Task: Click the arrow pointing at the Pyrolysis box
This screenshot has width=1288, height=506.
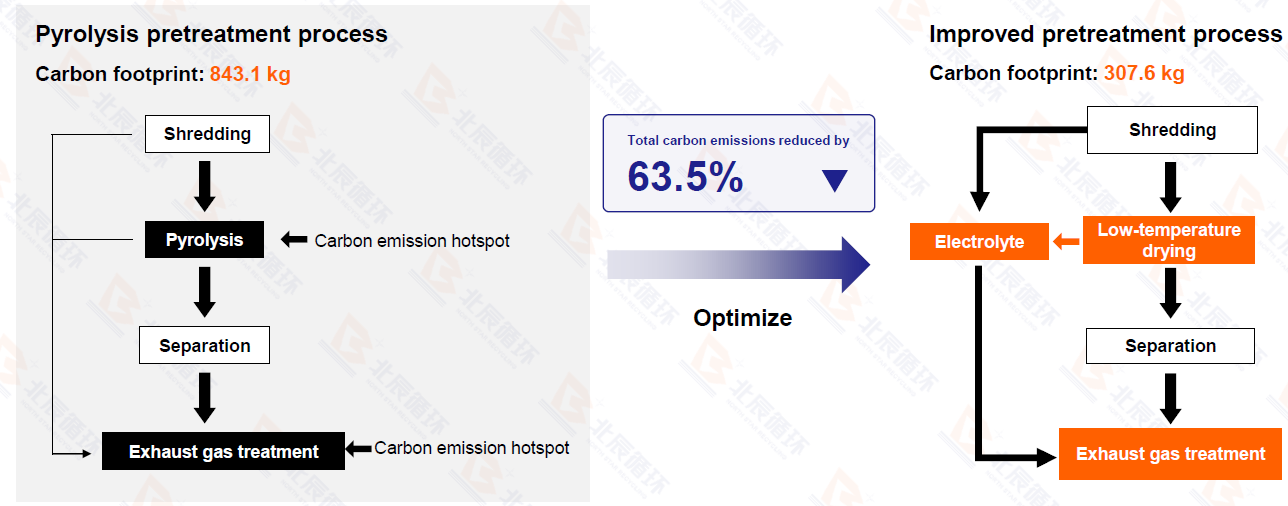Action: (x=294, y=240)
